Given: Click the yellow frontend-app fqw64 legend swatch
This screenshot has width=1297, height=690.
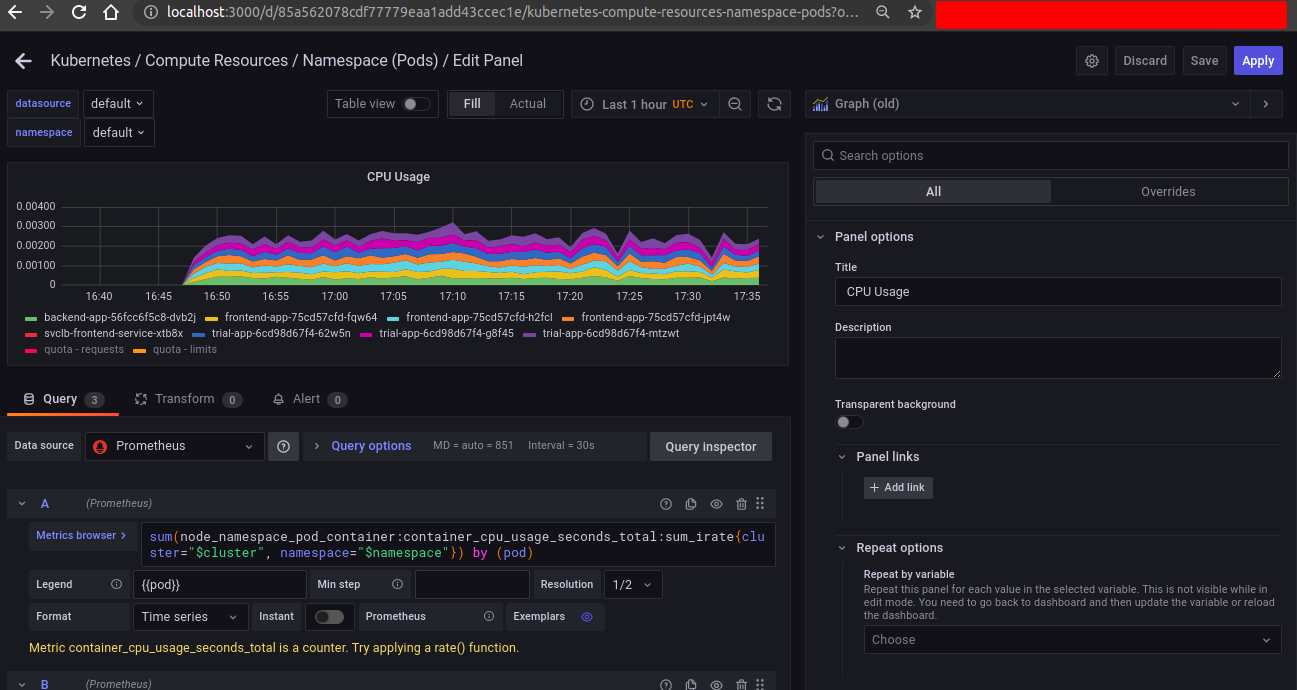Looking at the screenshot, I should 211,318.
